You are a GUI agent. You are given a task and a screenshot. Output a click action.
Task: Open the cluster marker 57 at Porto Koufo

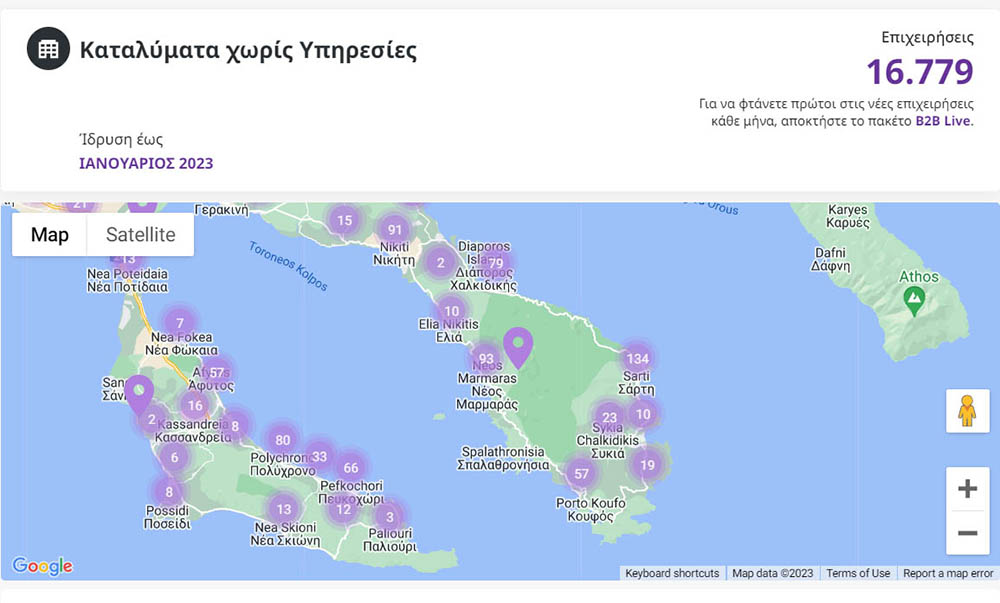click(581, 474)
